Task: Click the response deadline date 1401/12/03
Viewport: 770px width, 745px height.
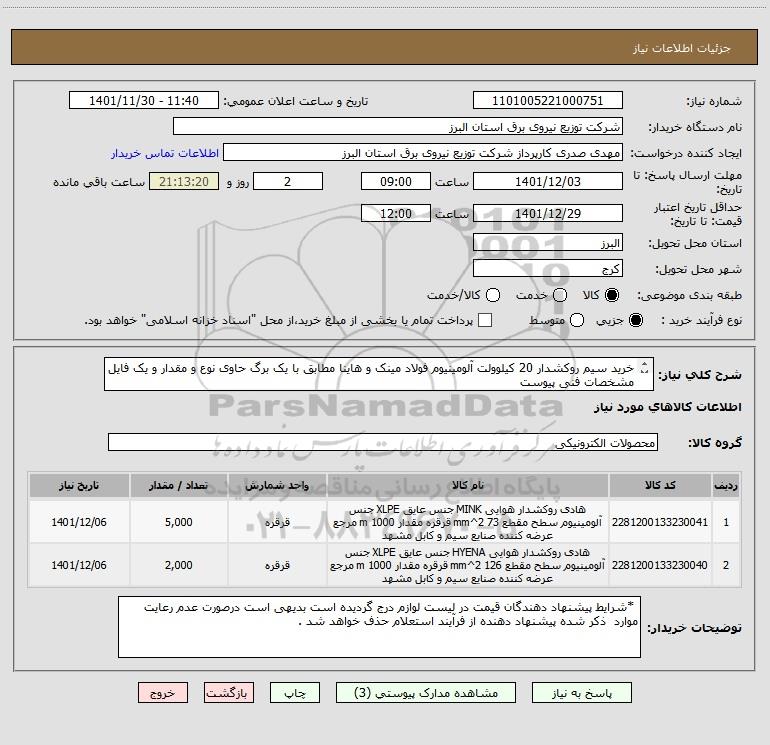Action: click(548, 181)
